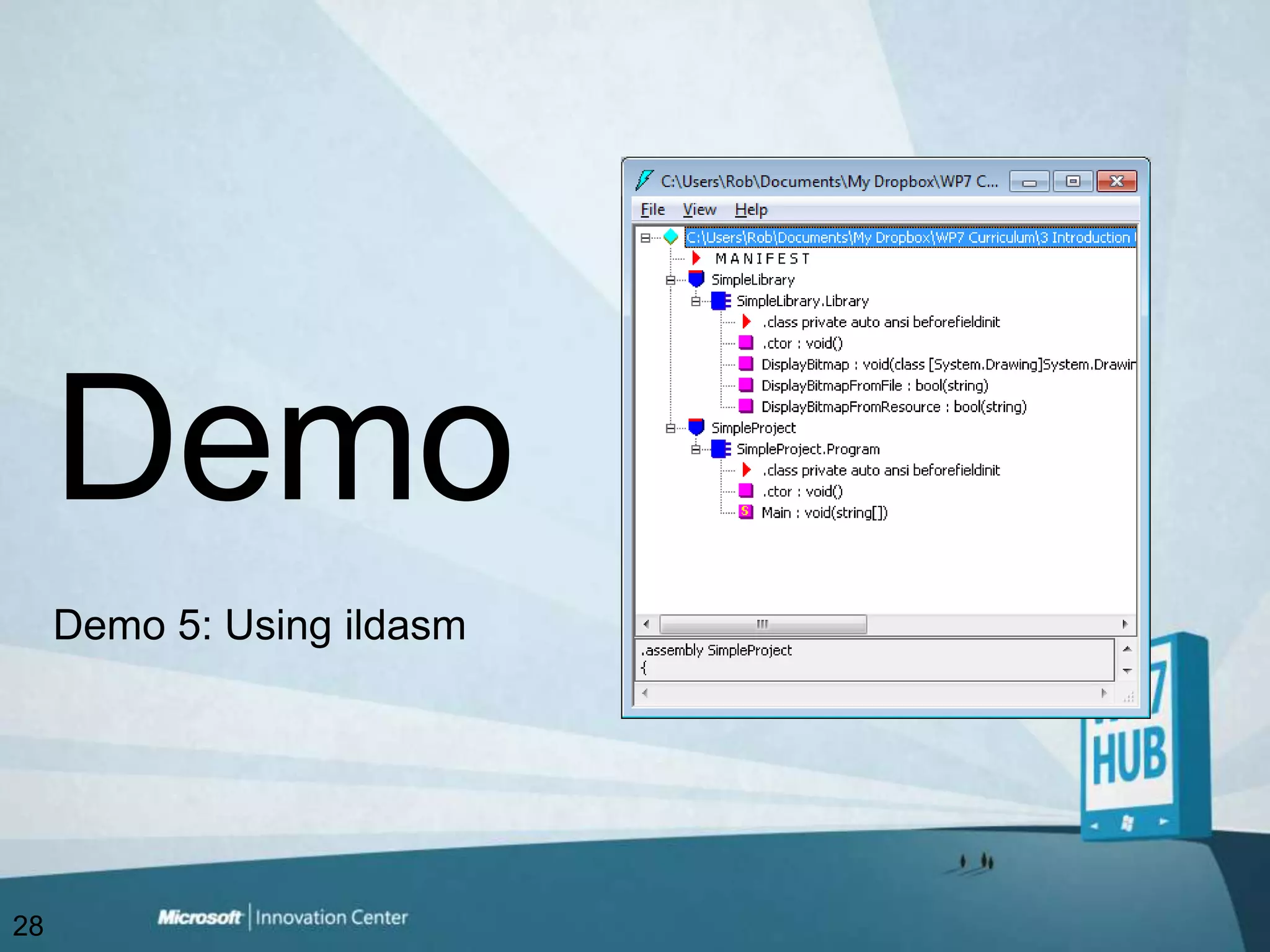
Task: Open the View menu
Action: (x=699, y=209)
